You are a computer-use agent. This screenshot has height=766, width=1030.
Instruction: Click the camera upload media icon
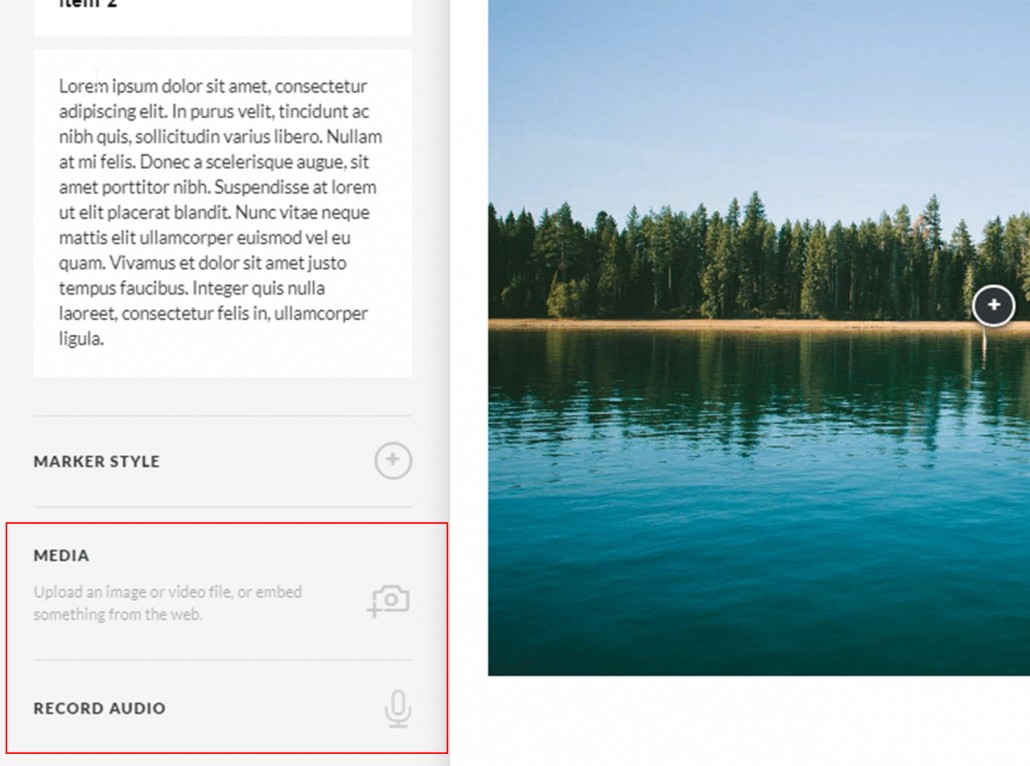tap(389, 601)
